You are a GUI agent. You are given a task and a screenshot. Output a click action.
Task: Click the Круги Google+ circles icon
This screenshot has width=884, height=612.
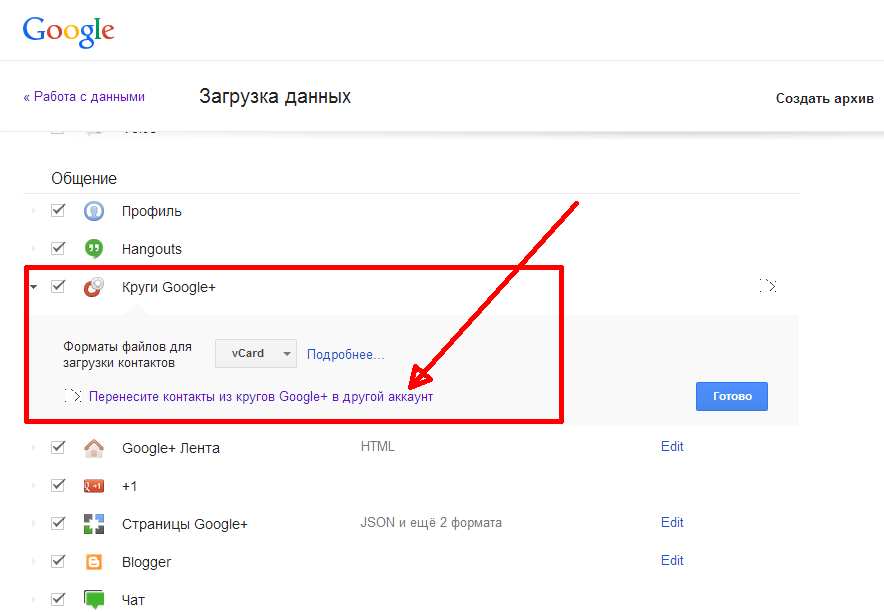click(94, 287)
